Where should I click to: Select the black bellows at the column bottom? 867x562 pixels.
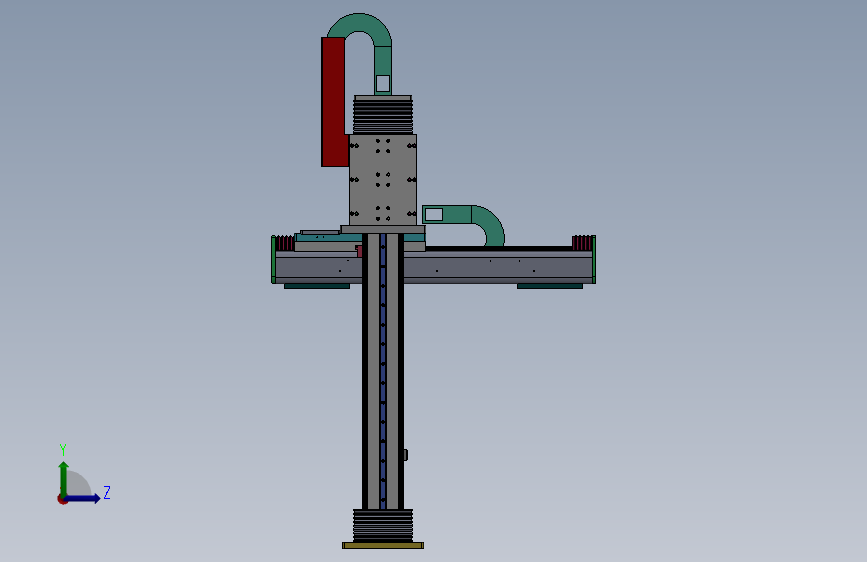click(383, 525)
